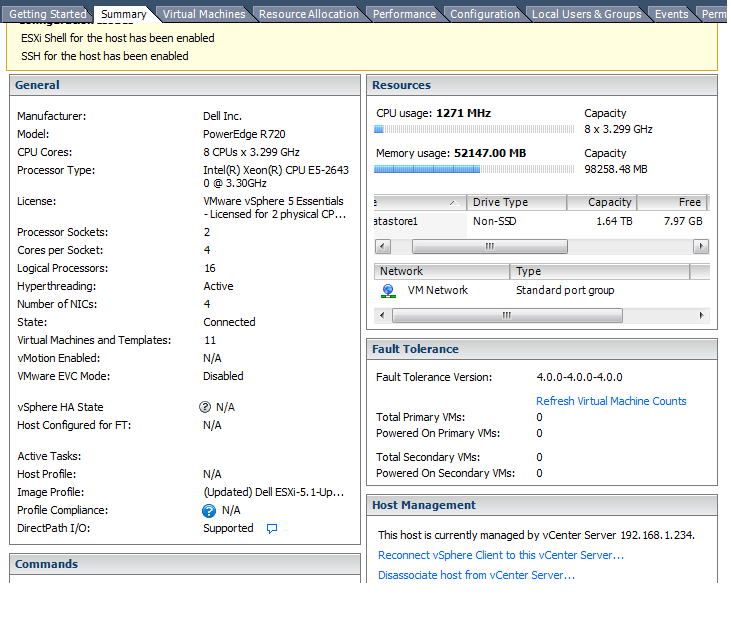Open the Resource Allocation tab
The image size is (731, 635).
[x=309, y=14]
